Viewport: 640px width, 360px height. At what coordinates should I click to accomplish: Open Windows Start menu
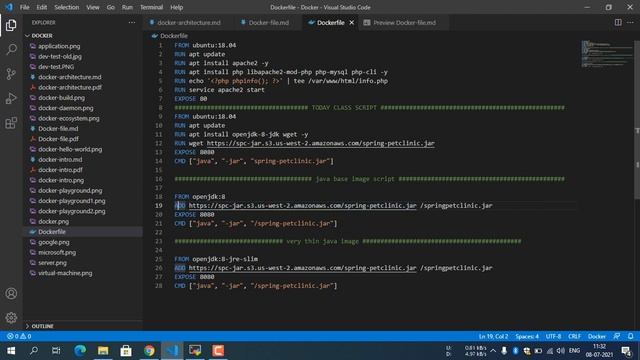tap(11, 351)
